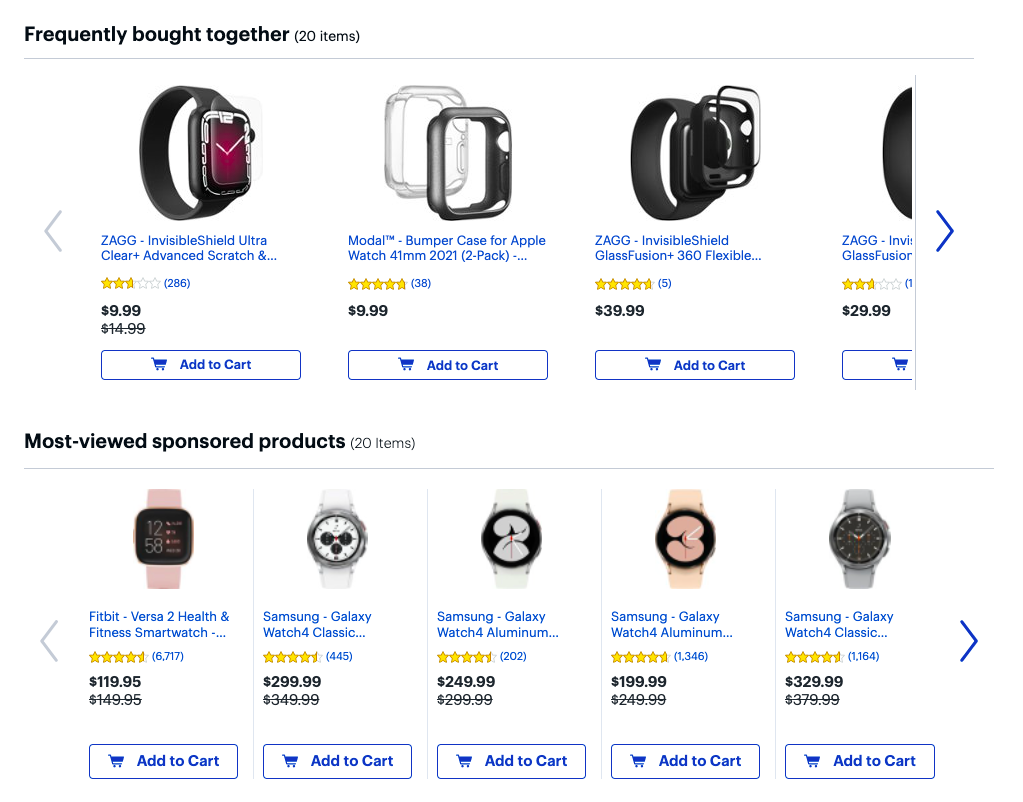Add ZAGG Ultra Clear+ protector to cart

point(201,365)
